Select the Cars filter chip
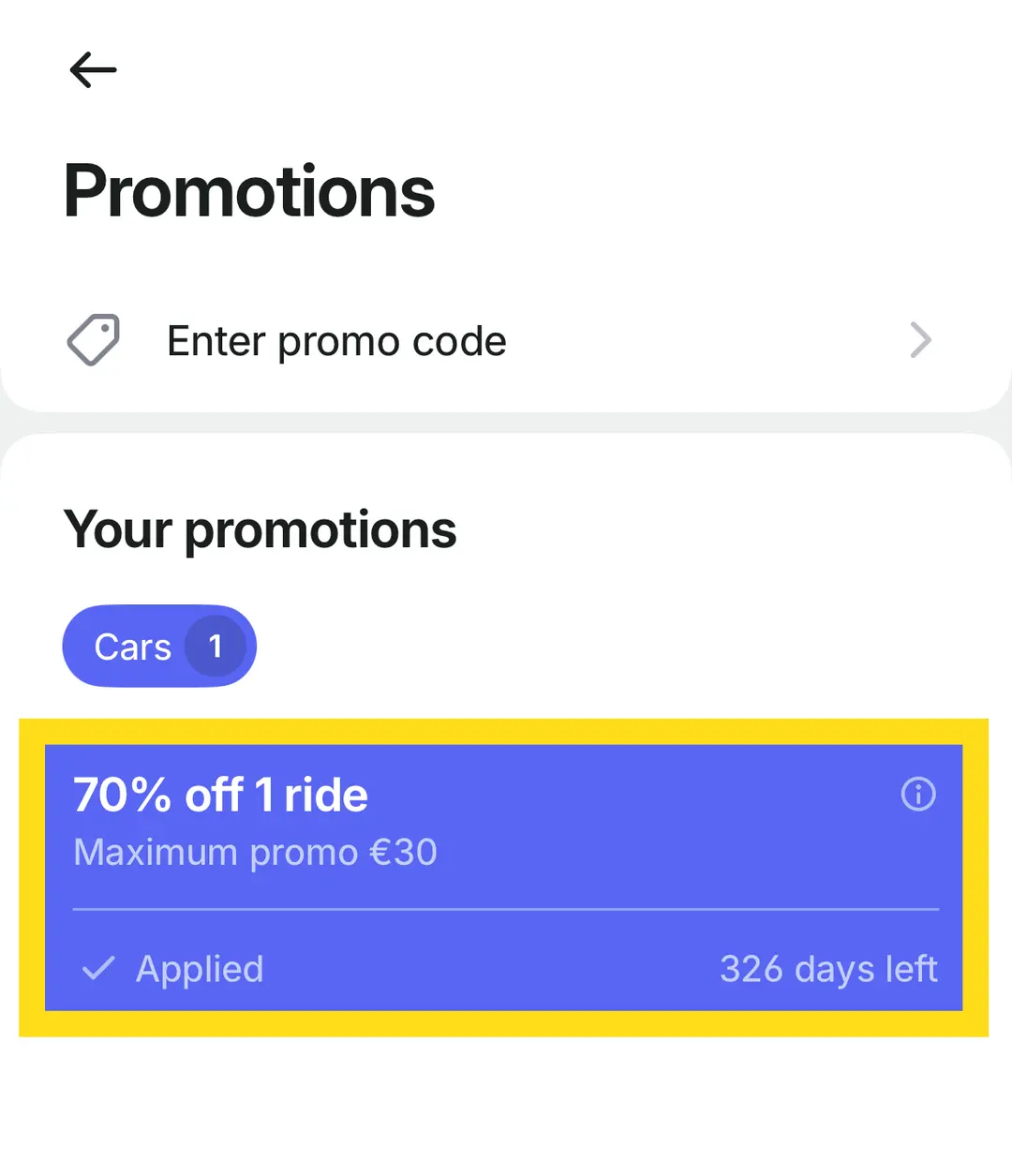Screen dimensions: 1012x1176 pos(159,646)
